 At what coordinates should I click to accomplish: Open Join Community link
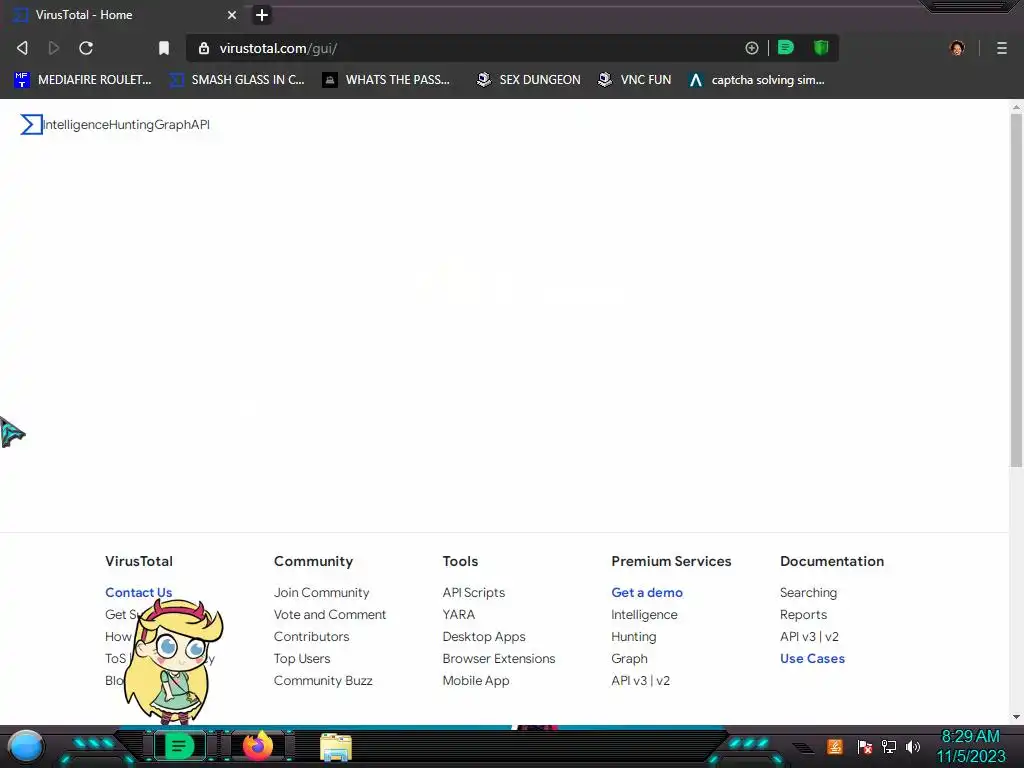pos(321,592)
